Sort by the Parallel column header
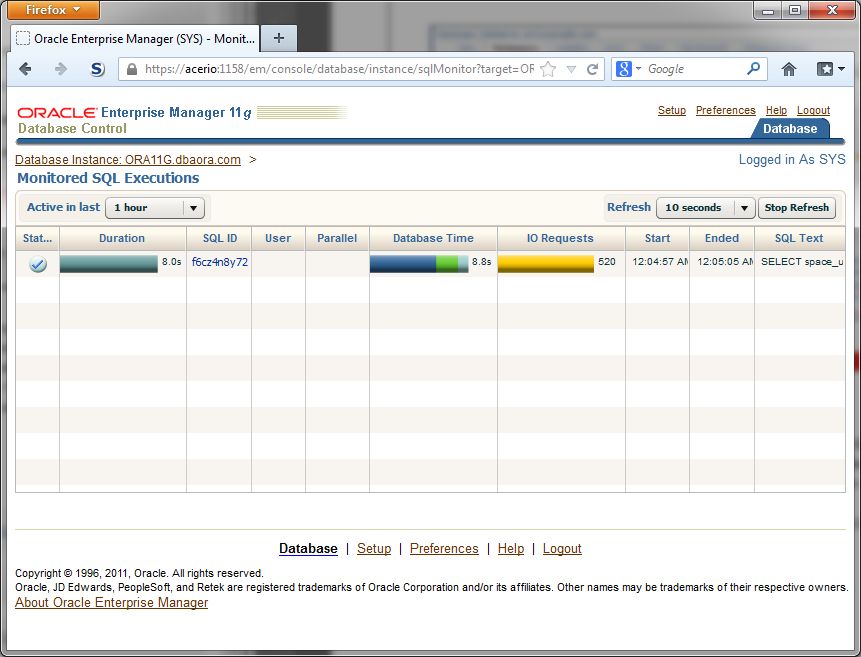This screenshot has height=657, width=861. 337,238
